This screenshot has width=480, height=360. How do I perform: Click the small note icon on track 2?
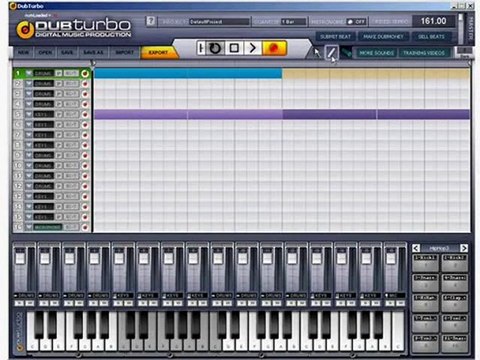tap(59, 84)
